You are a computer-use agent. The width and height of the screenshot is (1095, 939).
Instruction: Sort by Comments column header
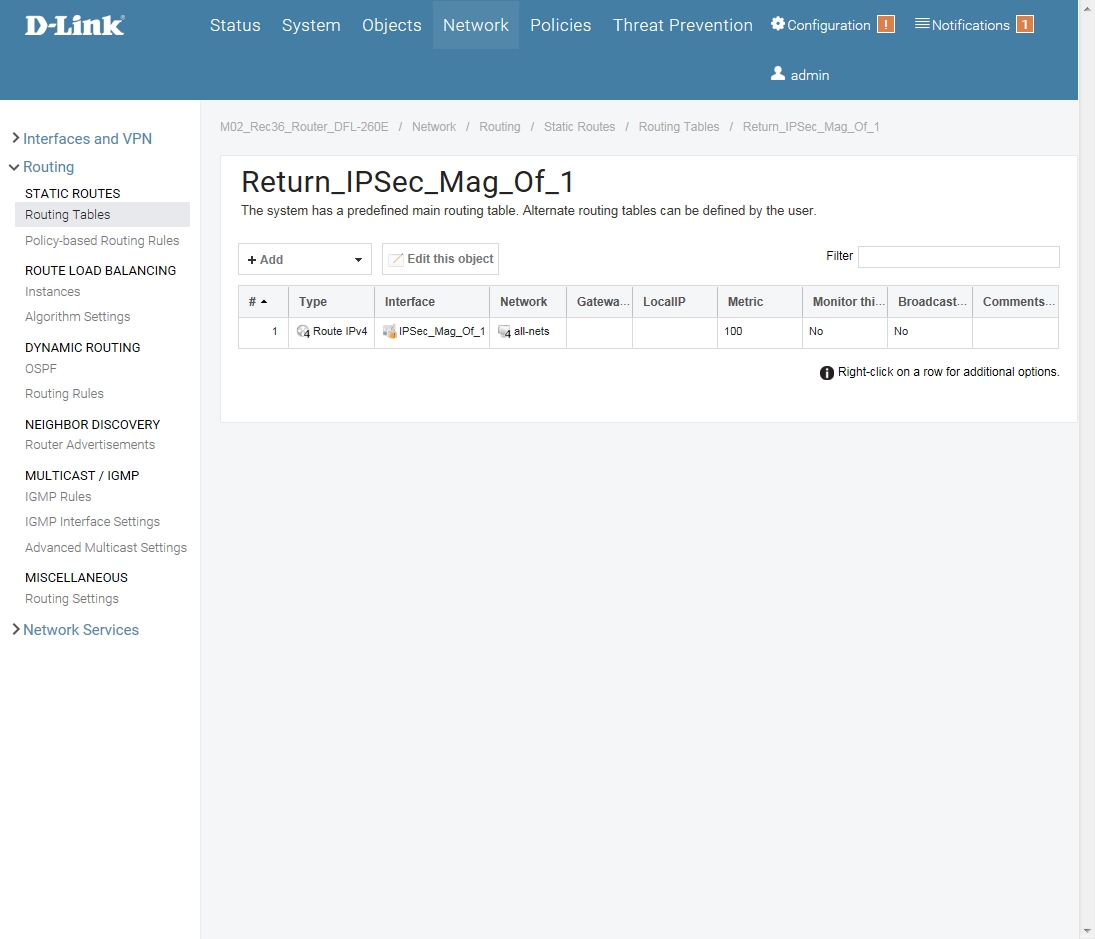1015,302
